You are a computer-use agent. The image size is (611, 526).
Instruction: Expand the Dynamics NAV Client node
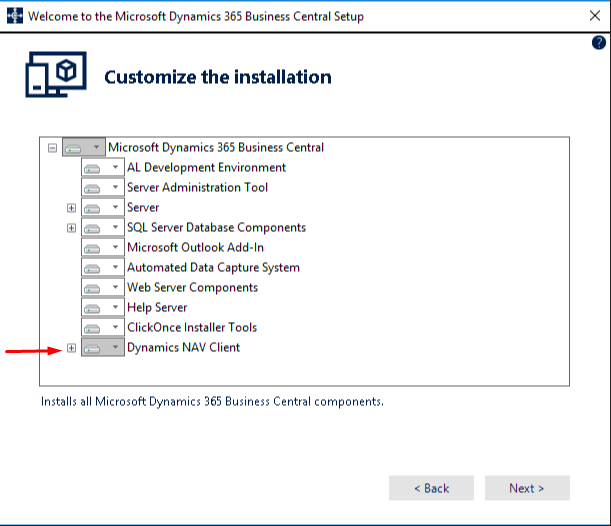coord(71,348)
